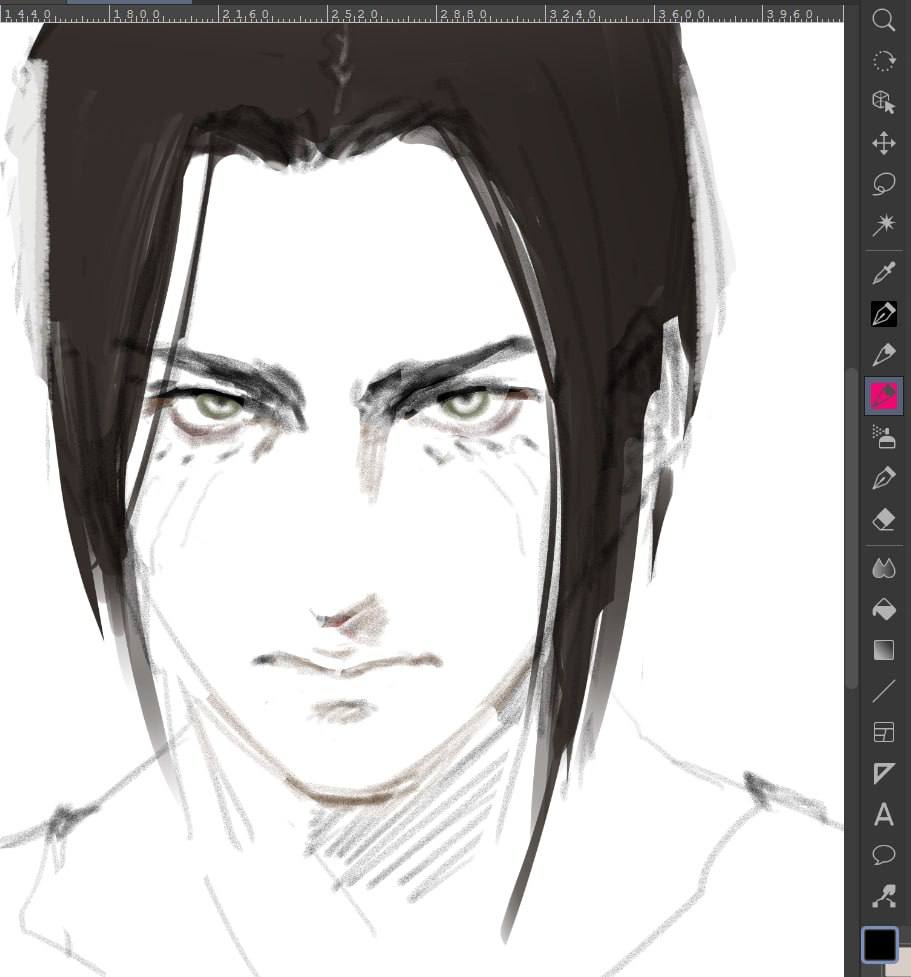The image size is (911, 977).
Task: Select the Gradient tool
Action: tap(884, 650)
